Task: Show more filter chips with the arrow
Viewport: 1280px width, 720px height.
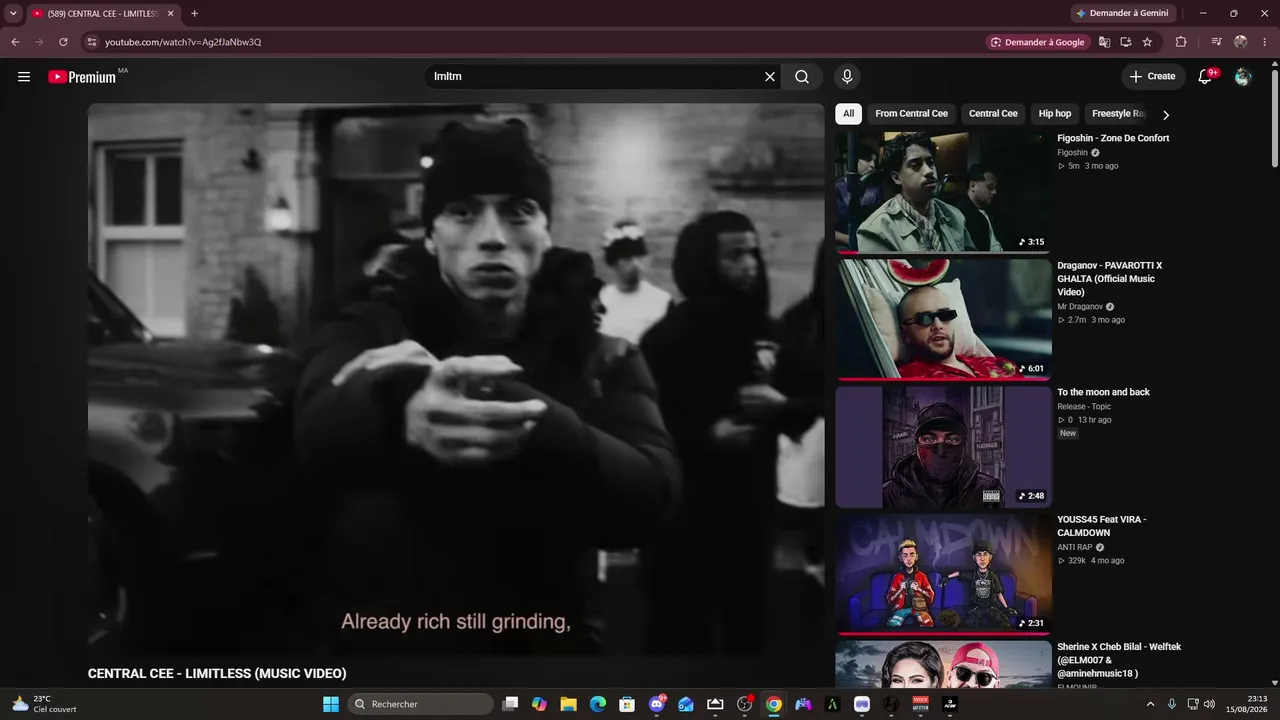Action: [1165, 114]
